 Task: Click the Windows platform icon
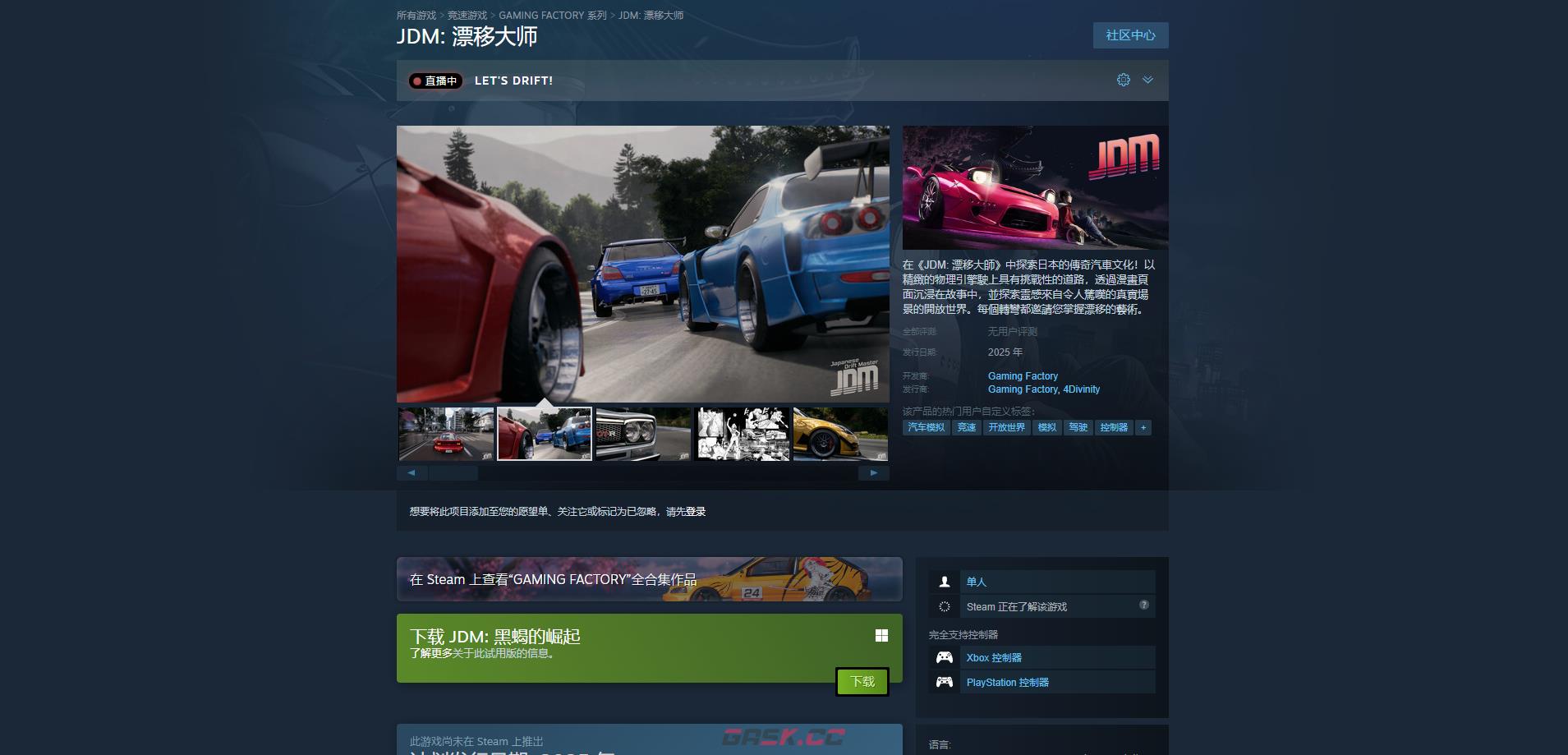tap(881, 635)
